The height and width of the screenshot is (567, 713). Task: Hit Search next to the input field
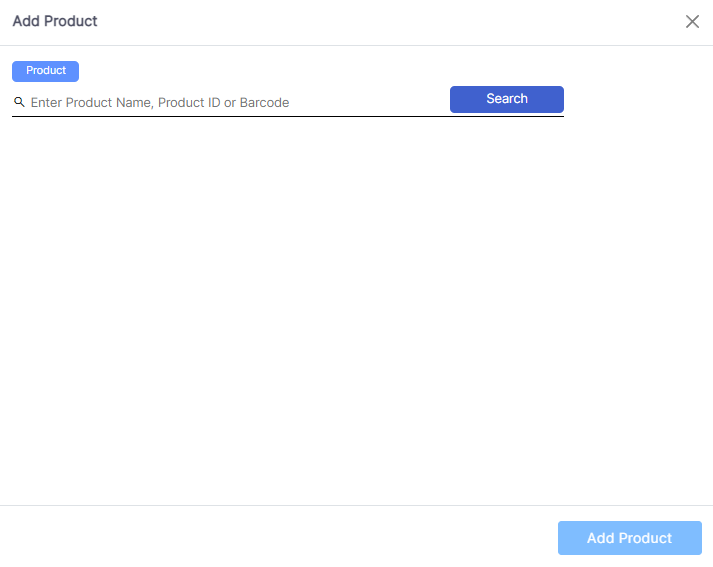(506, 99)
